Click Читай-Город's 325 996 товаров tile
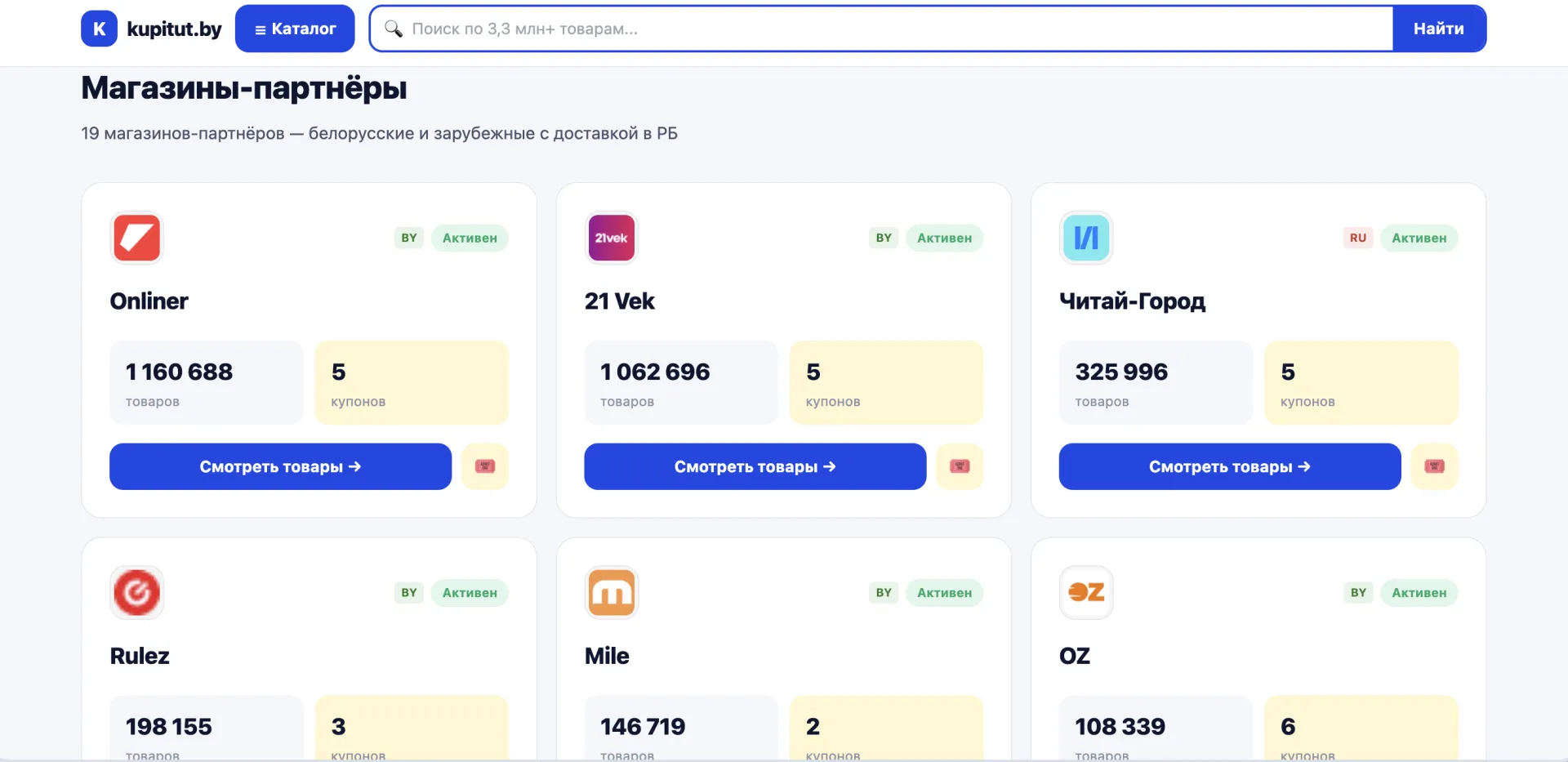 (1156, 383)
